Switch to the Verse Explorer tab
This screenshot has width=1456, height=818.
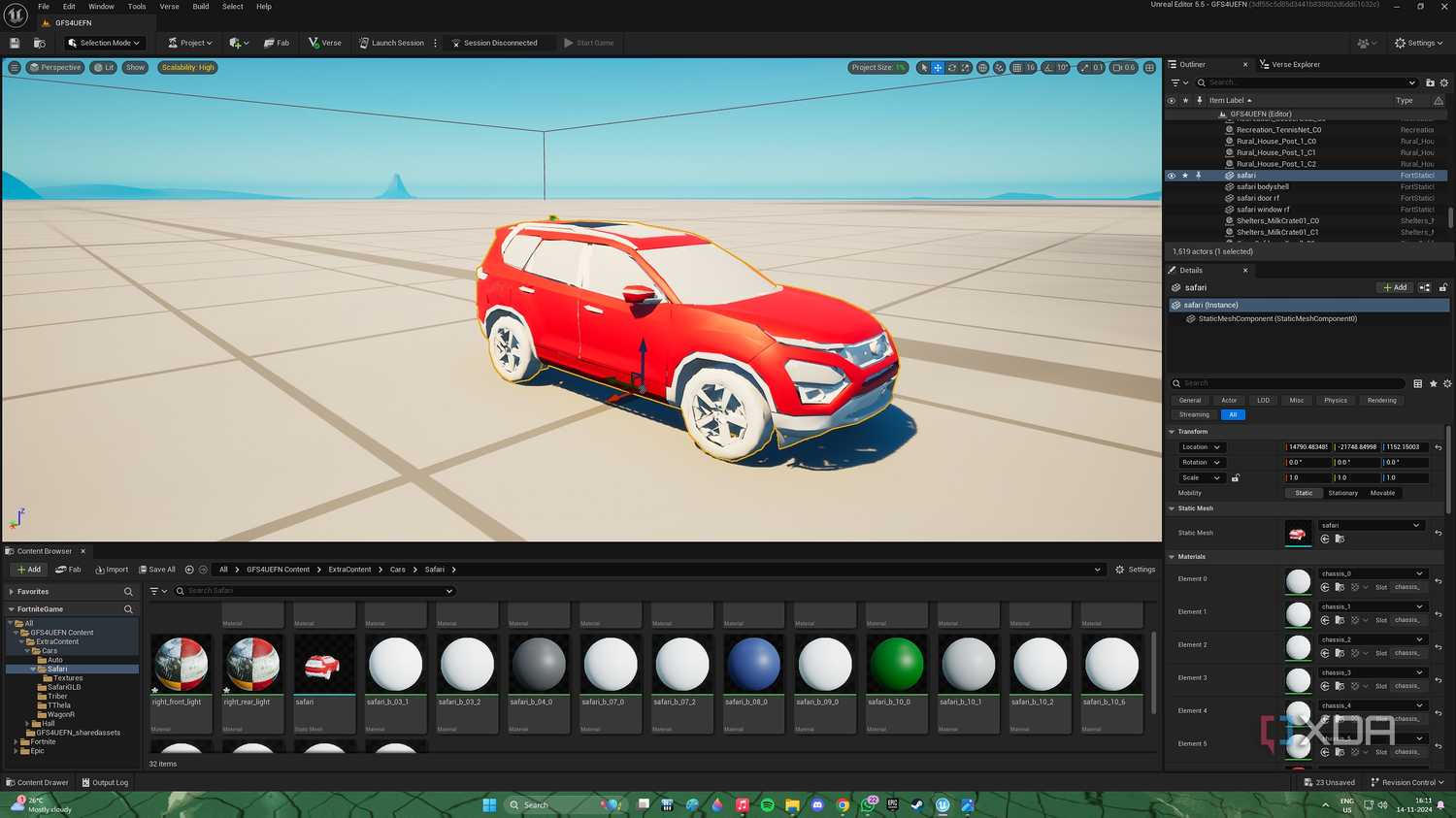click(x=1290, y=65)
